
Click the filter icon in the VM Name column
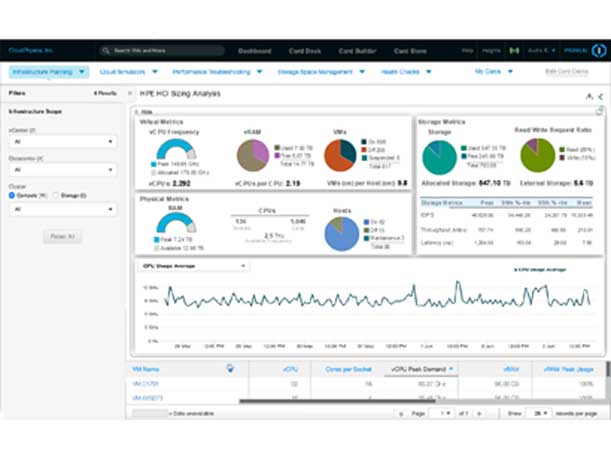click(231, 368)
